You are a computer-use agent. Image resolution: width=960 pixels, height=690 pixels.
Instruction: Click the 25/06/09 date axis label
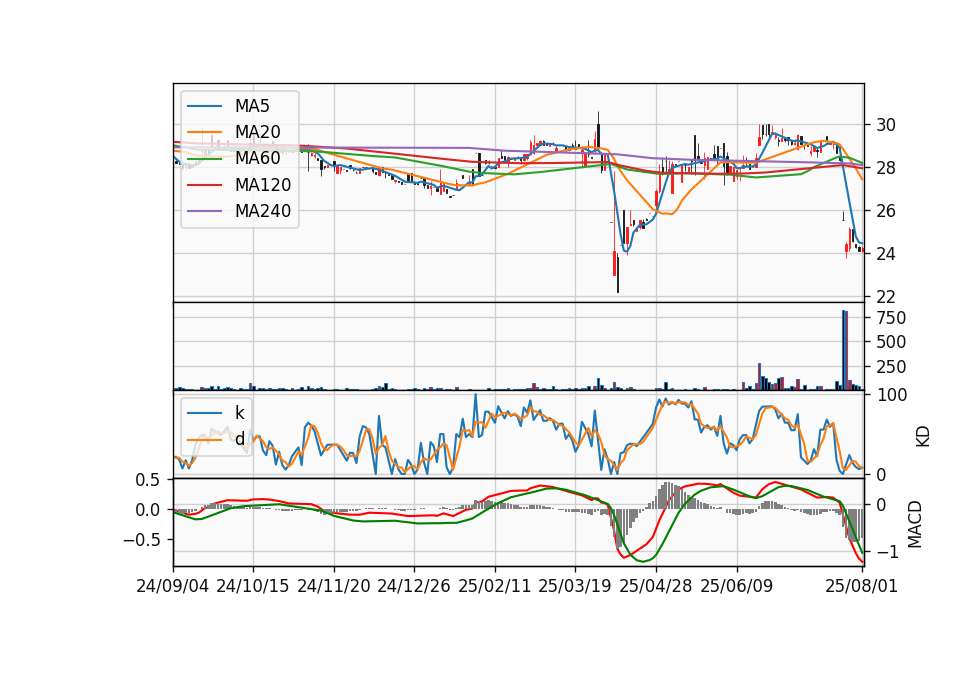pyautogui.click(x=737, y=586)
